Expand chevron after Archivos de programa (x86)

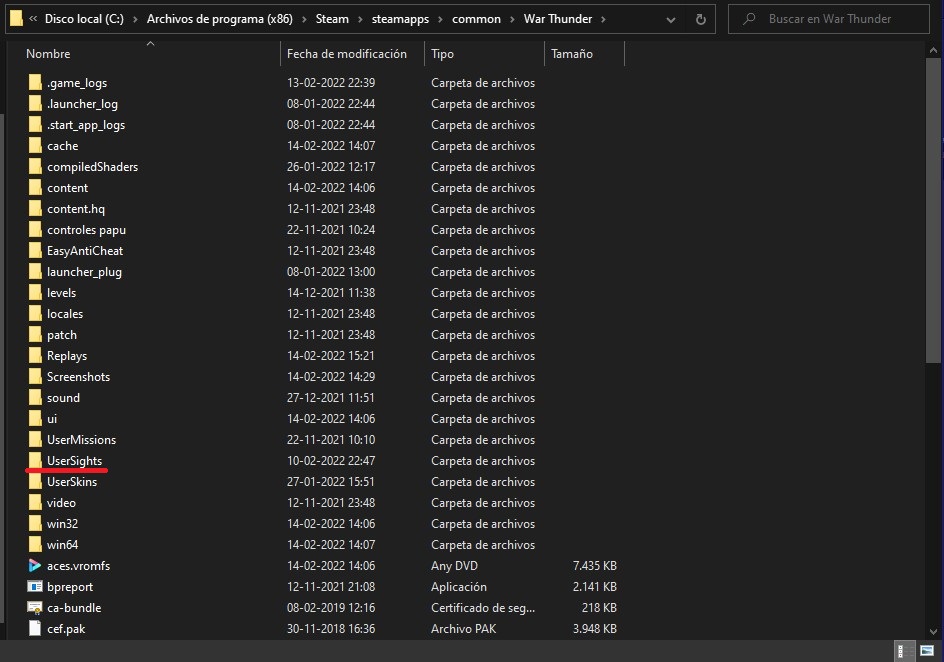(x=304, y=19)
